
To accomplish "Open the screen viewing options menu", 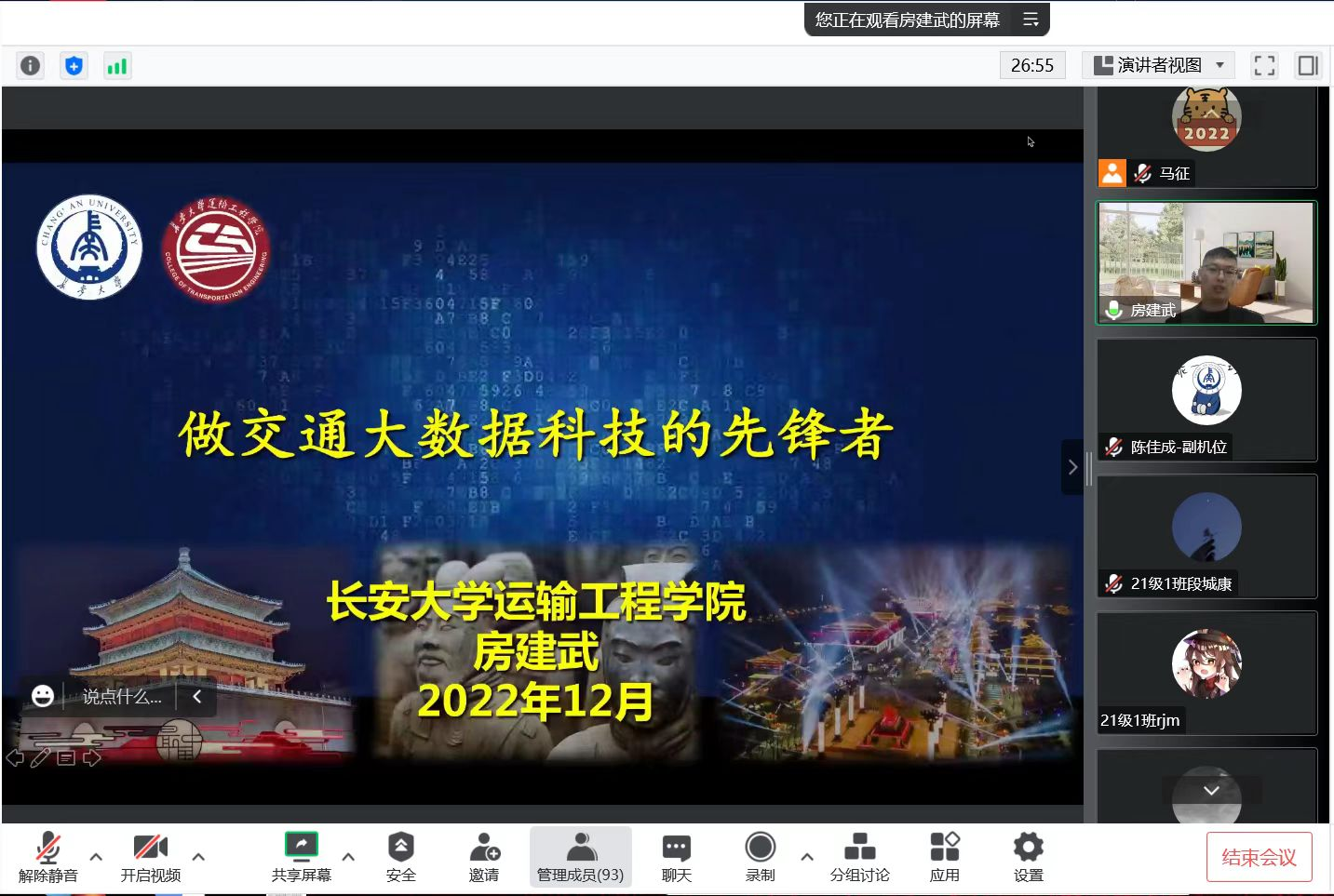I will click(x=1031, y=20).
